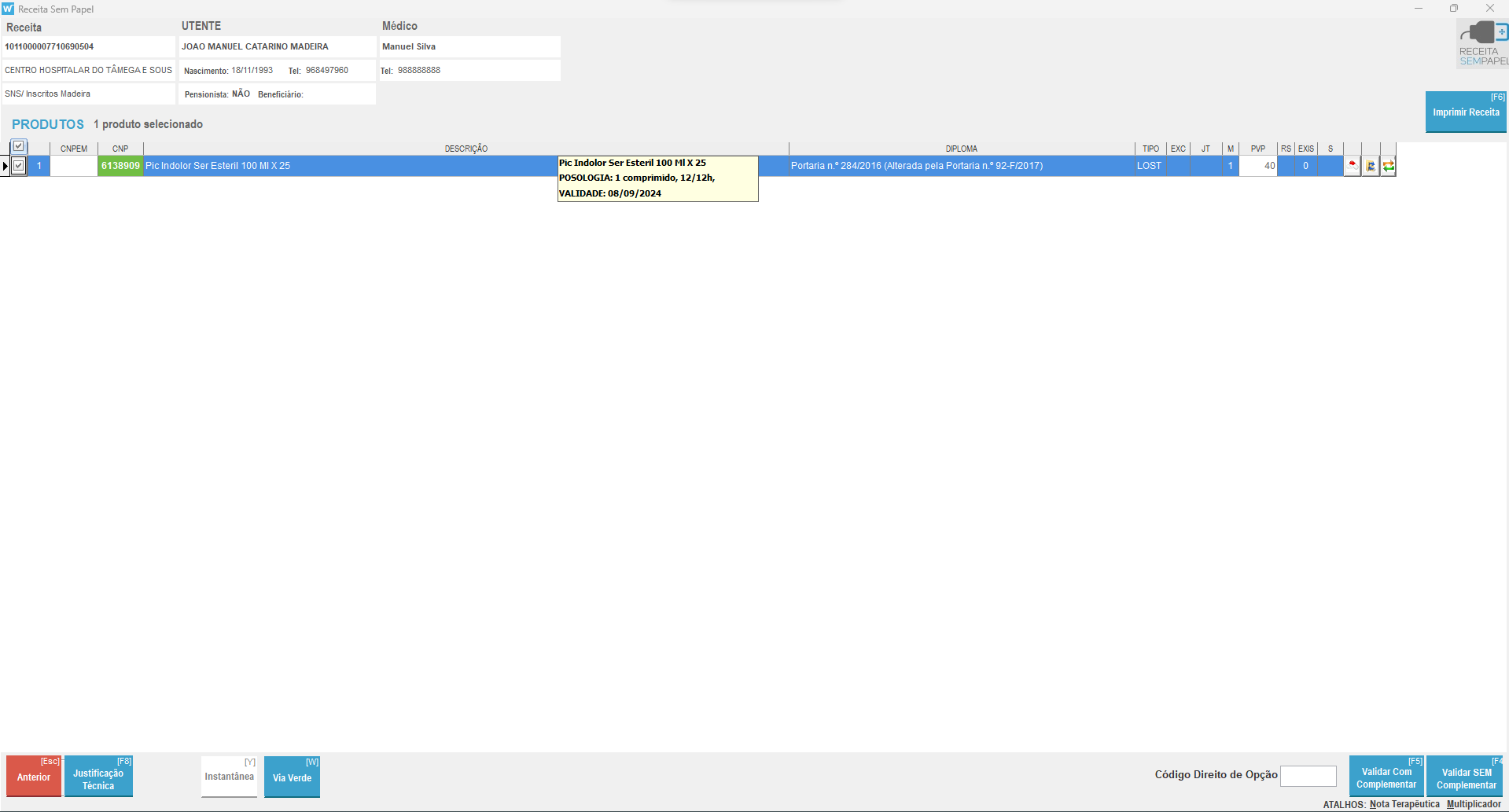Click the folder refresh icon in row

(1371, 166)
